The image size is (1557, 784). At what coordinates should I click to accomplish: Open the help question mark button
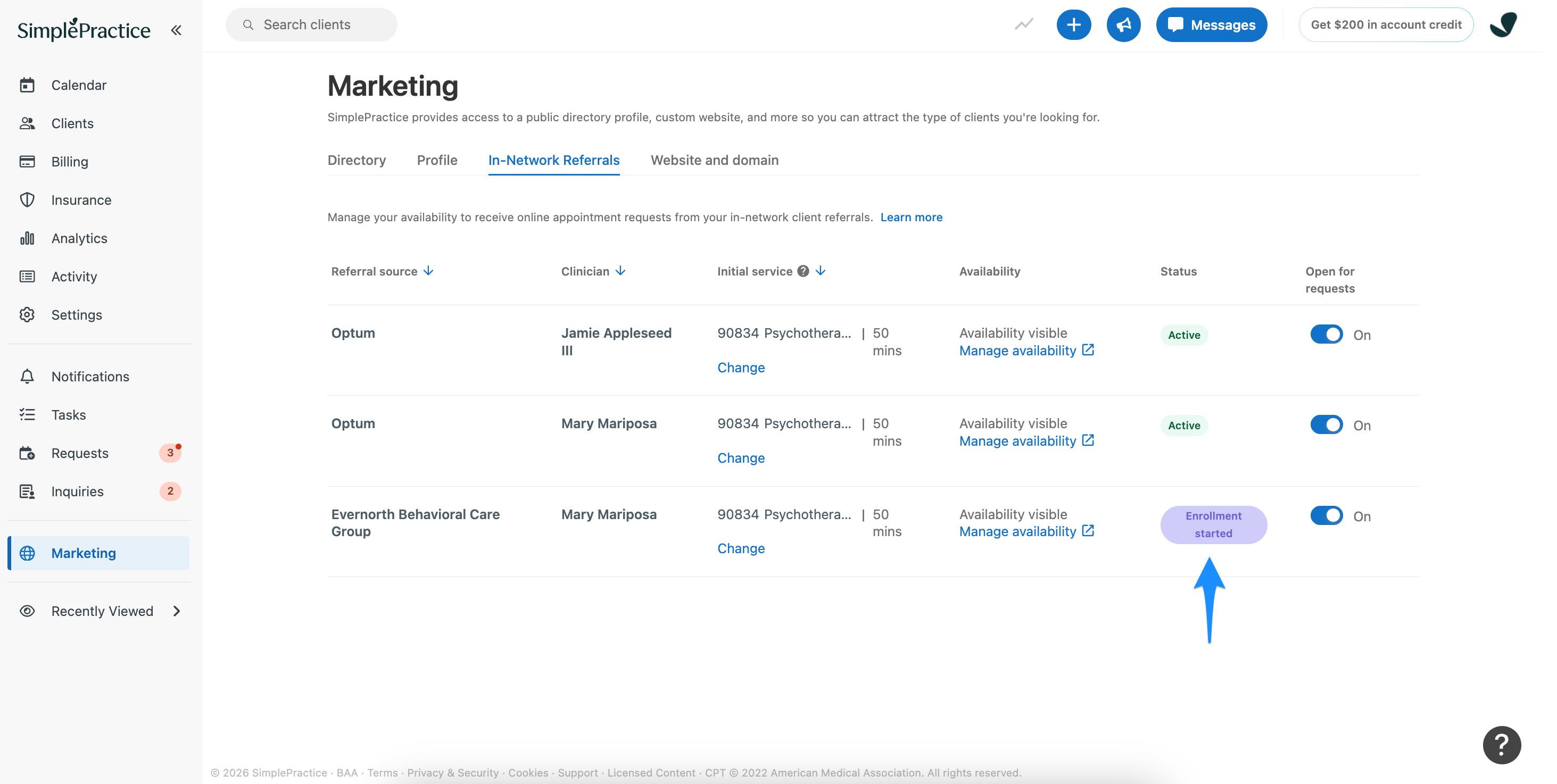pyautogui.click(x=1502, y=745)
